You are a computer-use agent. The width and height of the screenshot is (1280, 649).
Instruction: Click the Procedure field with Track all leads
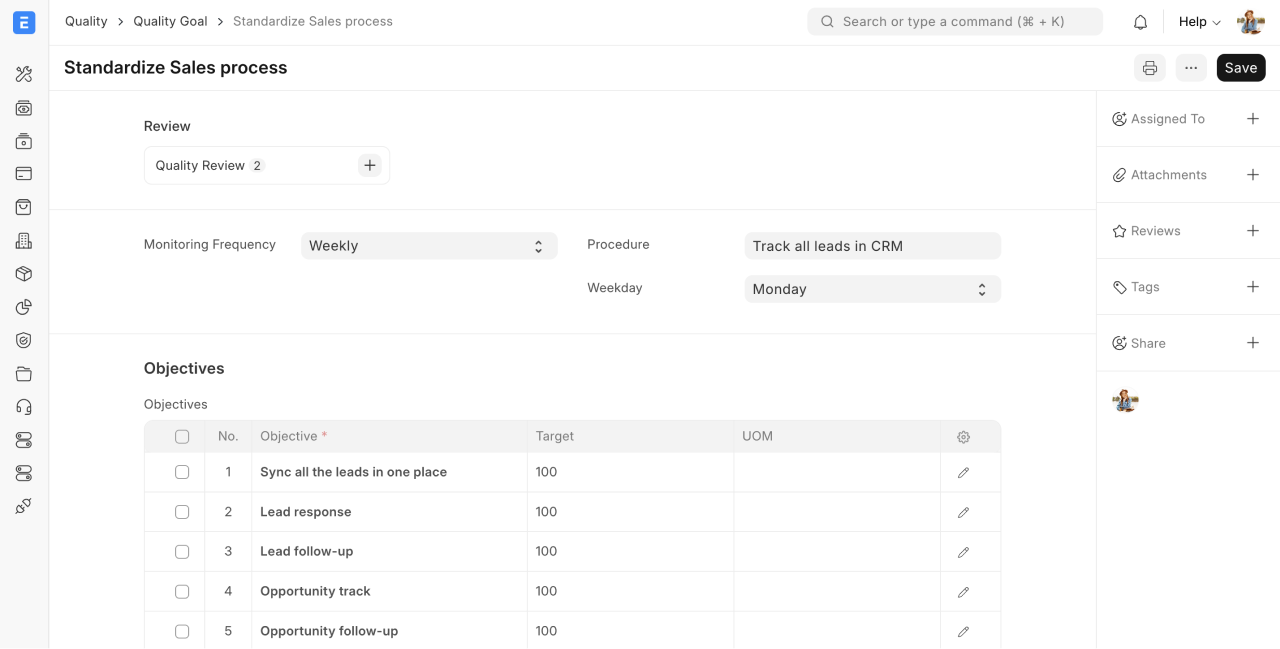(x=872, y=246)
